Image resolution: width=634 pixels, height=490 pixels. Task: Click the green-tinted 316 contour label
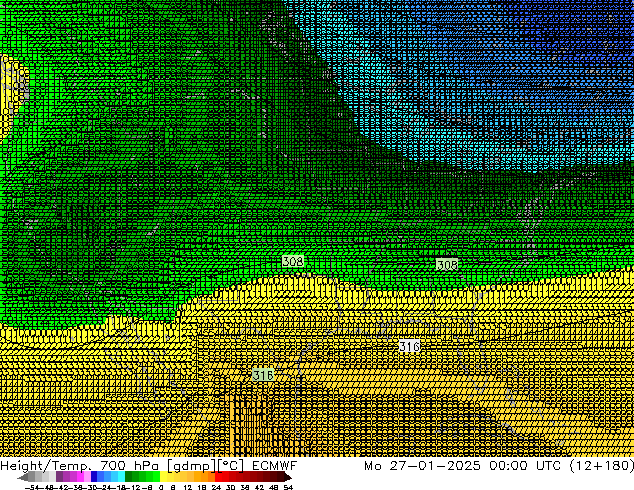(263, 375)
